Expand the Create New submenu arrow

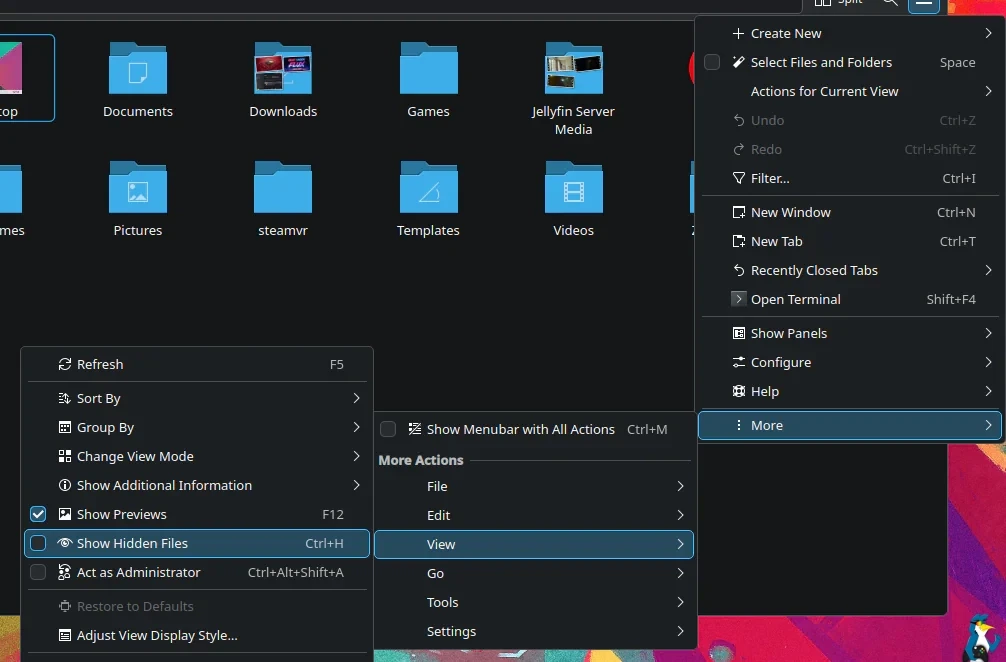(988, 33)
